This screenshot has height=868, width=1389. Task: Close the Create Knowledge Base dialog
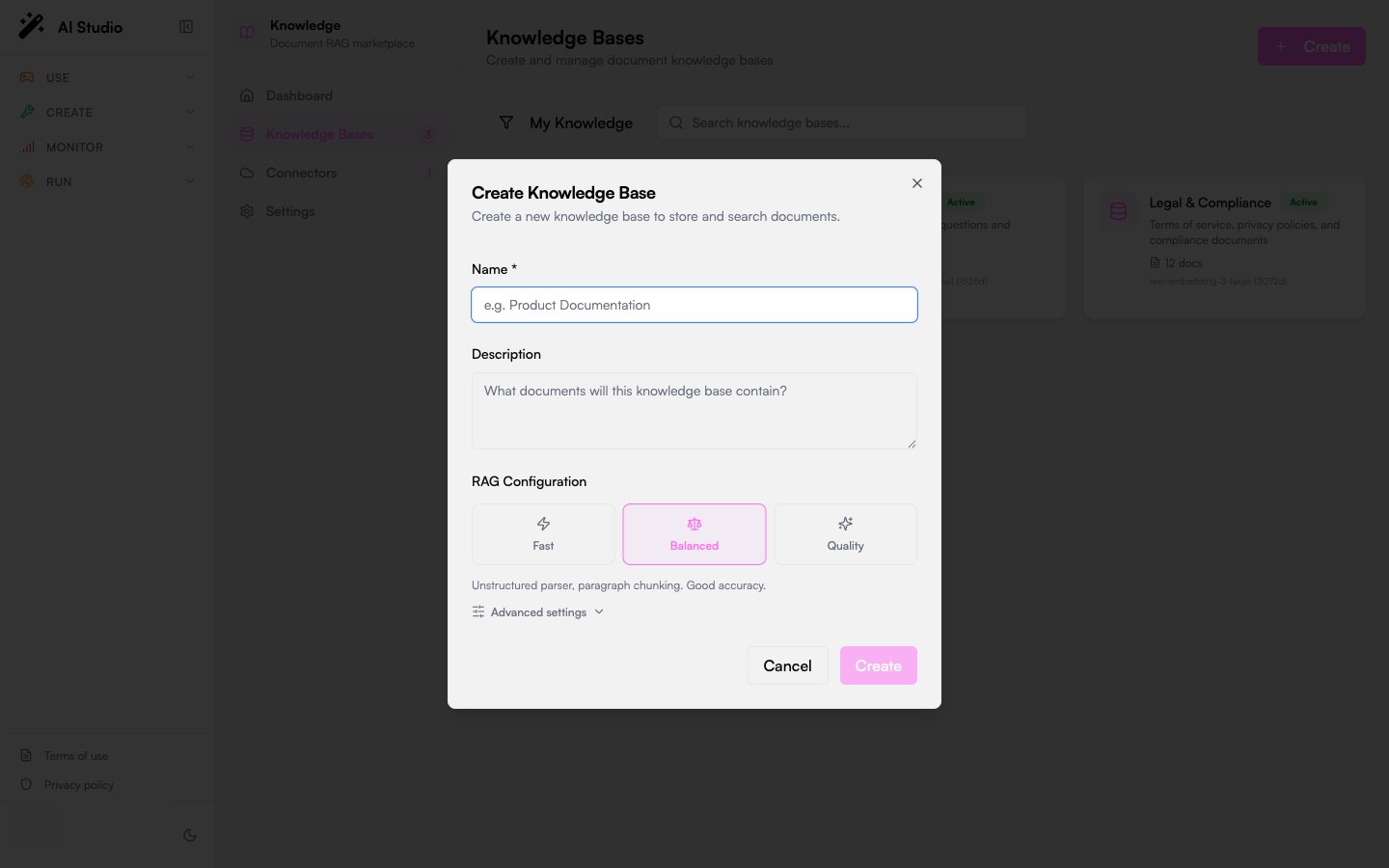pyautogui.click(x=917, y=183)
